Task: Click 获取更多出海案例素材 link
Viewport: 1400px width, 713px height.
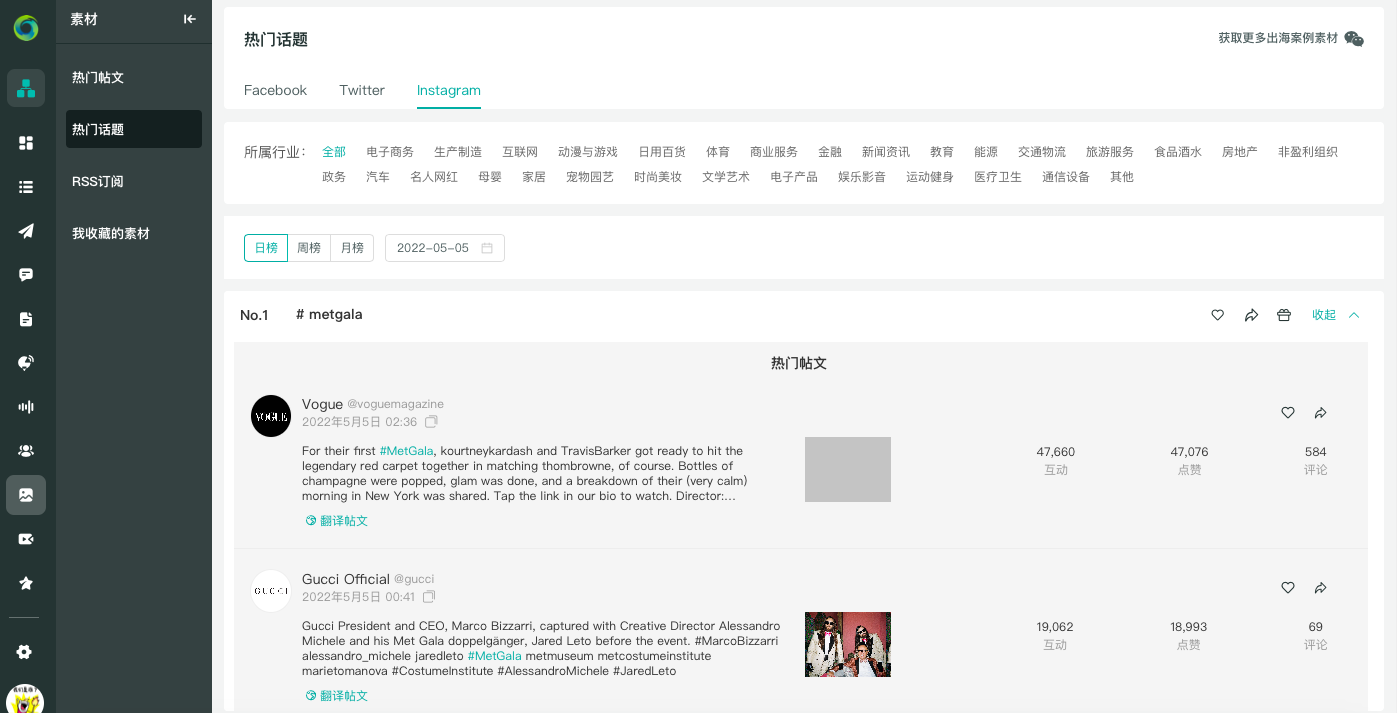Action: (1278, 38)
